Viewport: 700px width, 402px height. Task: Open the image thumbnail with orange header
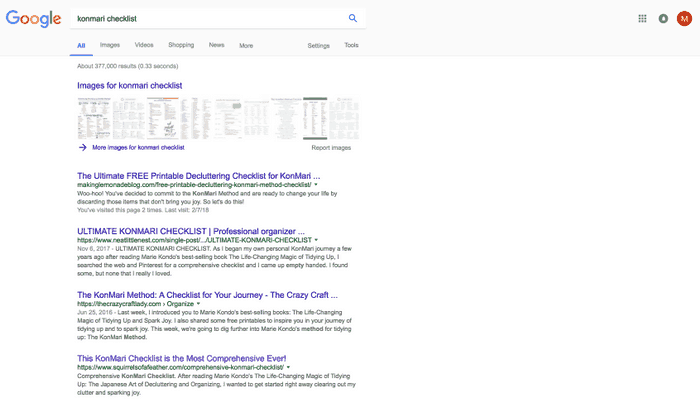point(163,118)
